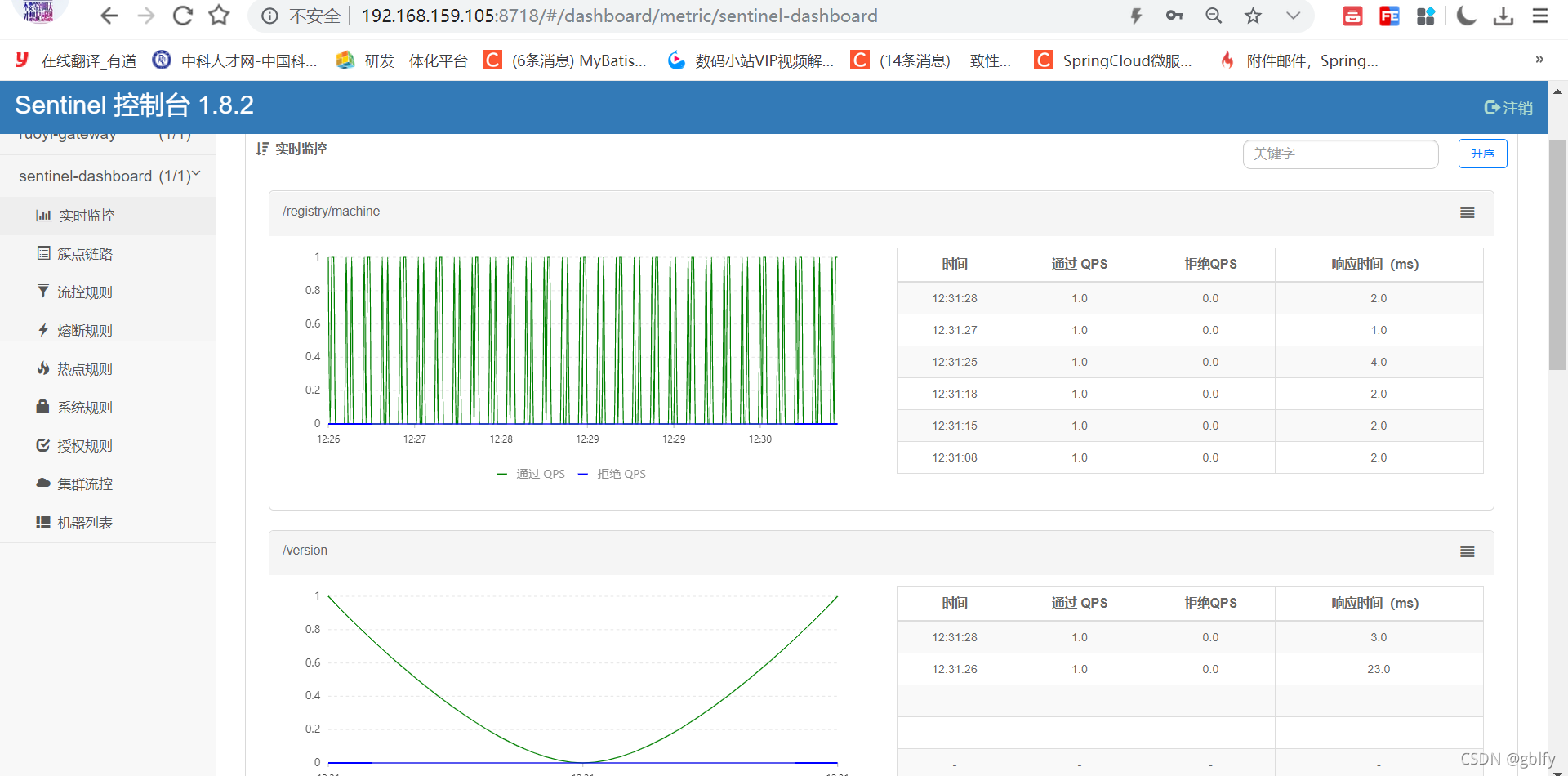Open 授权规则 in sidebar
Viewport: 1568px width, 776px height.
108,446
